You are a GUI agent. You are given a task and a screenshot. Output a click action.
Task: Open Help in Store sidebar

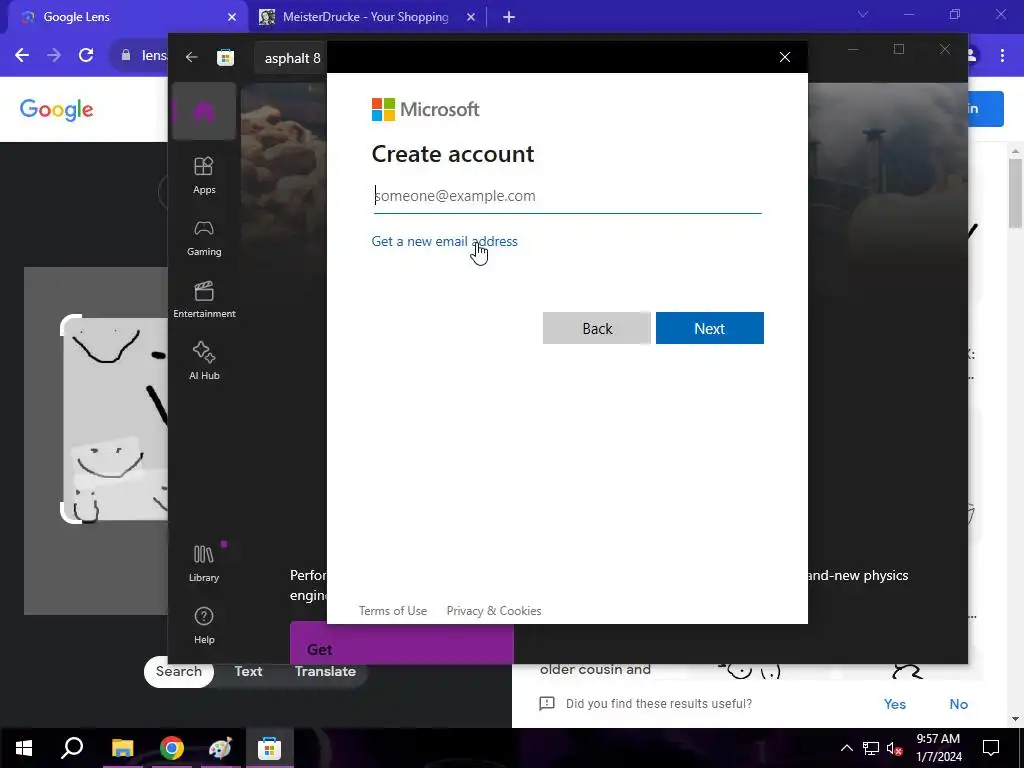pyautogui.click(x=204, y=625)
